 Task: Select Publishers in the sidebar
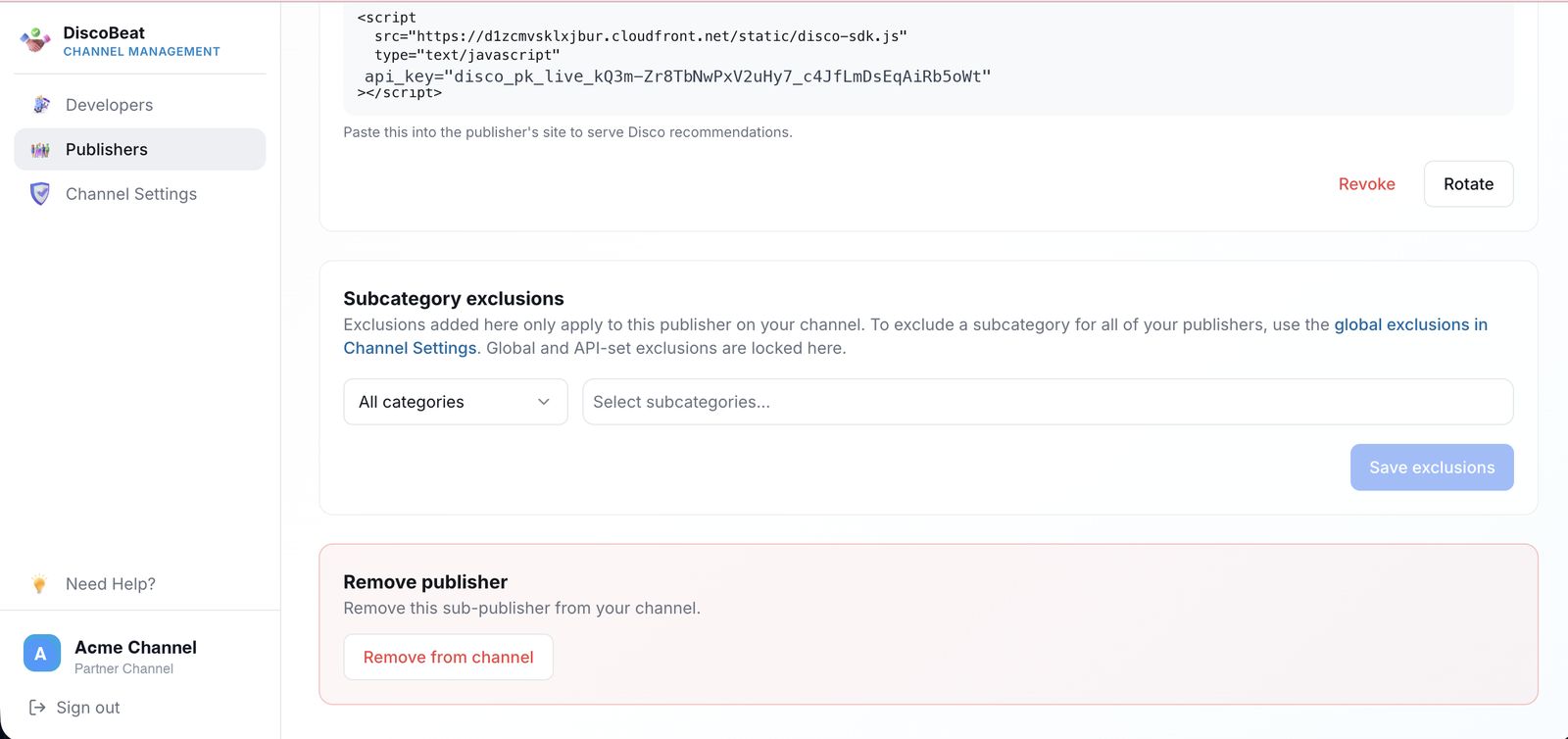pos(140,149)
